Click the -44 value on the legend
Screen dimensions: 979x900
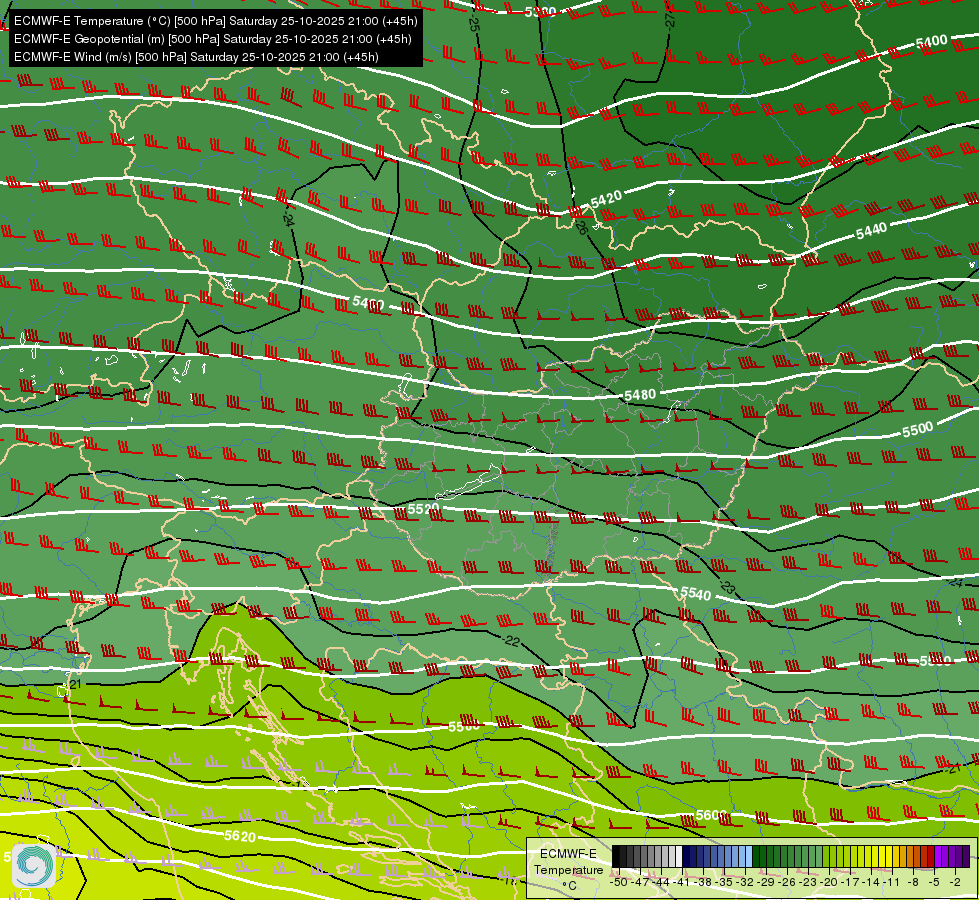[661, 882]
